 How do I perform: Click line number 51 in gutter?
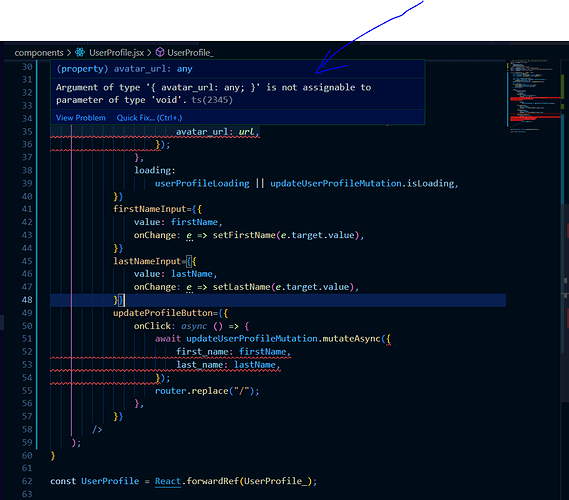pos(27,339)
